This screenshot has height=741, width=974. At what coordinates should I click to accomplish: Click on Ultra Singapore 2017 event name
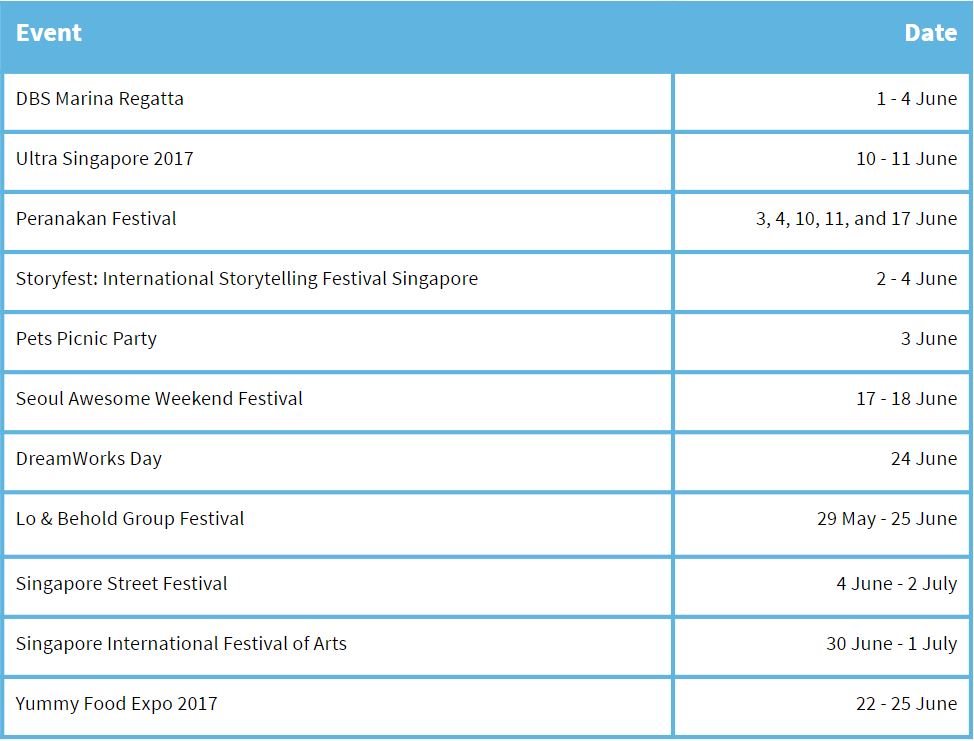click(105, 159)
